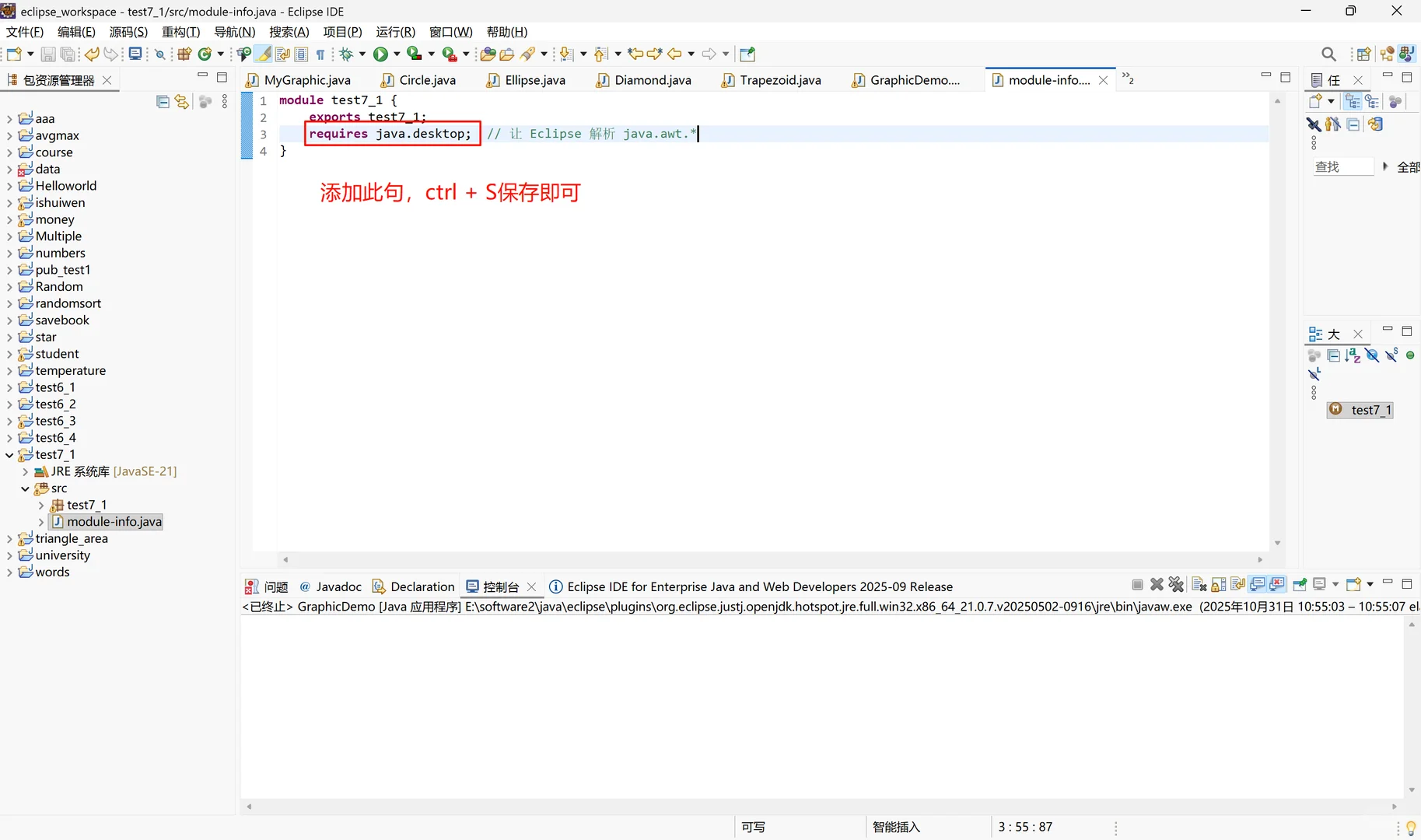Image resolution: width=1421 pixels, height=840 pixels.
Task: Disable Show Console When Standard Out Changes
Action: [1257, 585]
